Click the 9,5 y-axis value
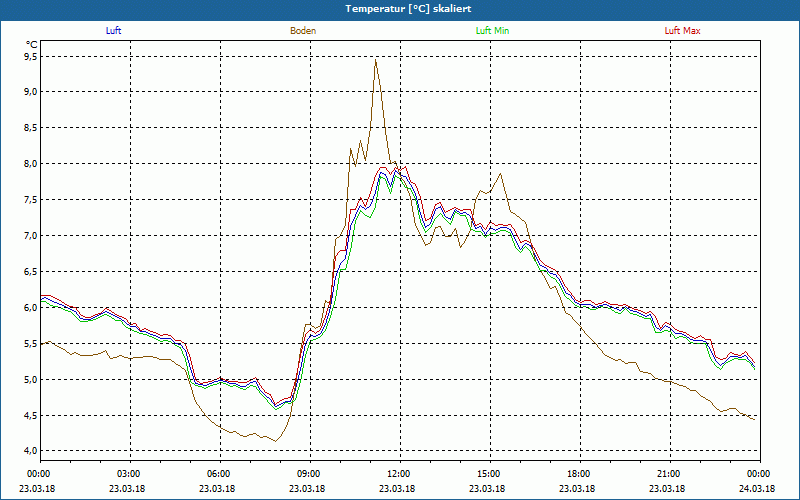Image resolution: width=800 pixels, height=500 pixels. pos(30,57)
